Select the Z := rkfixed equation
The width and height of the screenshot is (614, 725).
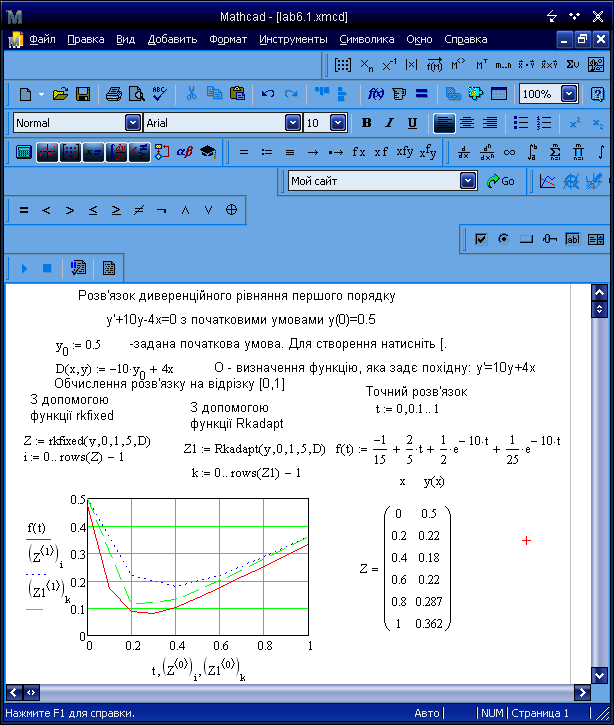(87, 441)
